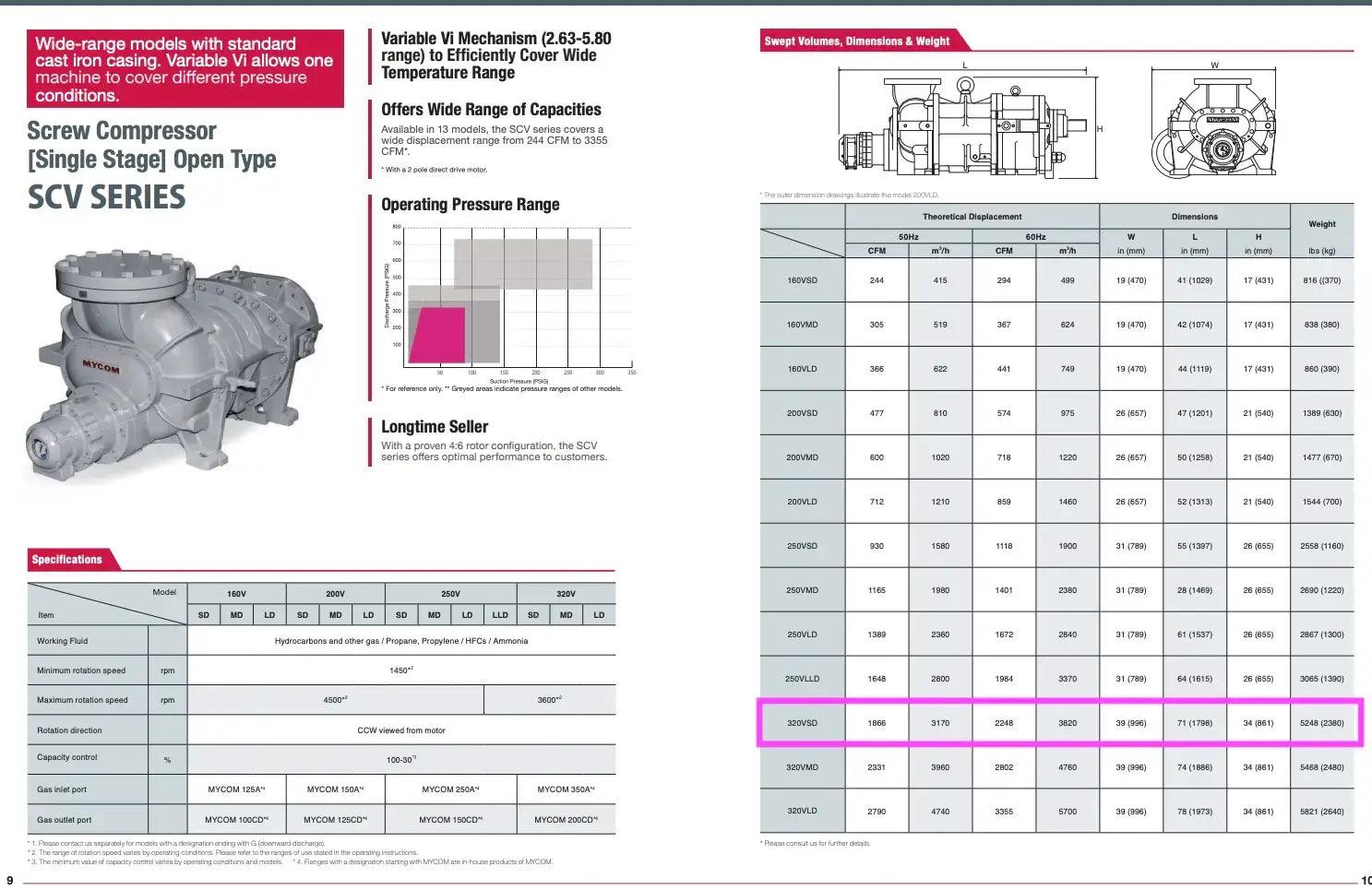
Task: Select the 160VSD model row label
Action: pyautogui.click(x=802, y=280)
